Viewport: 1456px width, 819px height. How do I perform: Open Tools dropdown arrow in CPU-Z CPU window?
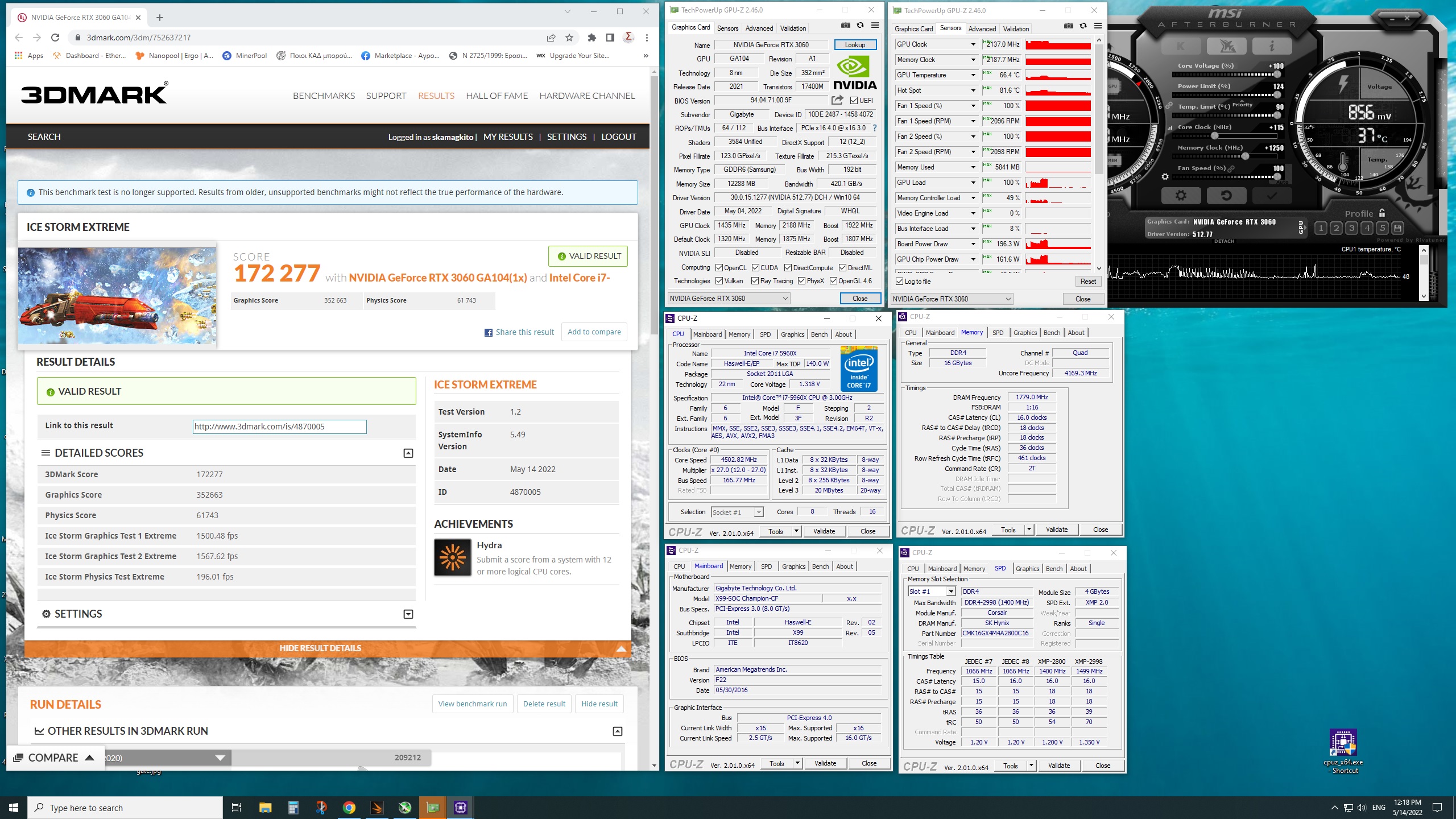tap(796, 531)
